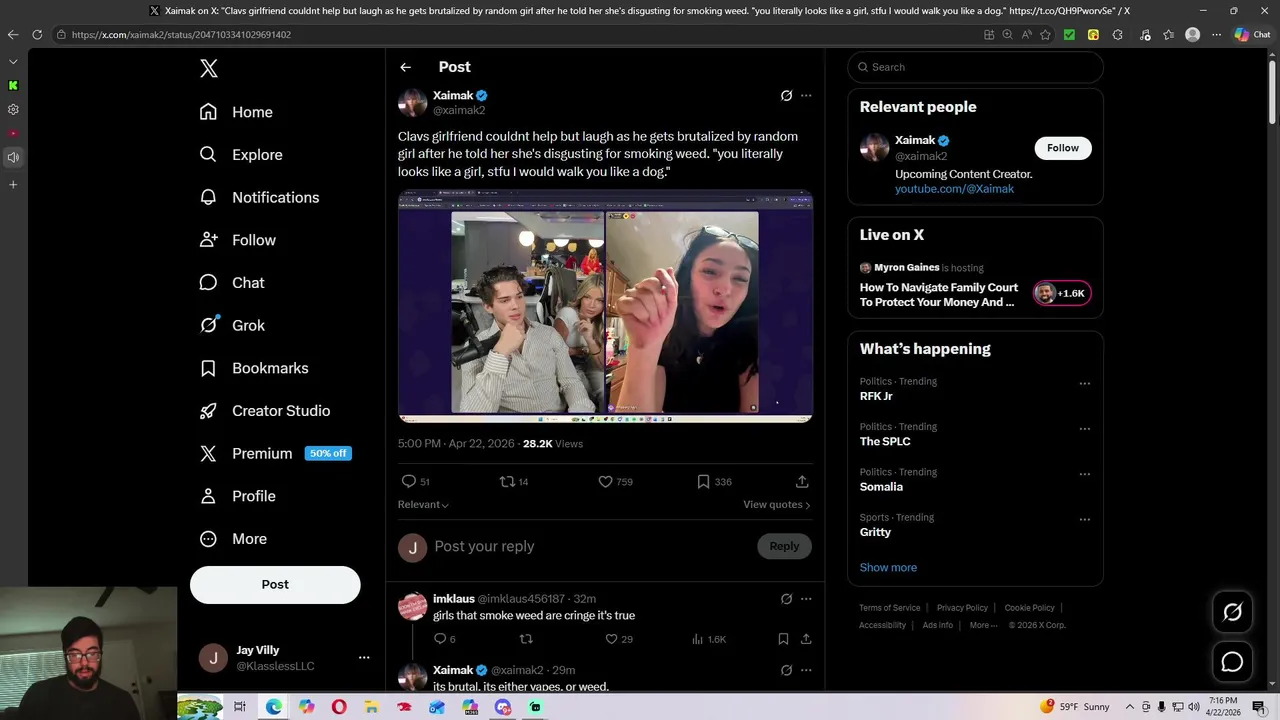Add this page to favorites star
This screenshot has height=720, width=1280.
pyautogui.click(x=1045, y=34)
